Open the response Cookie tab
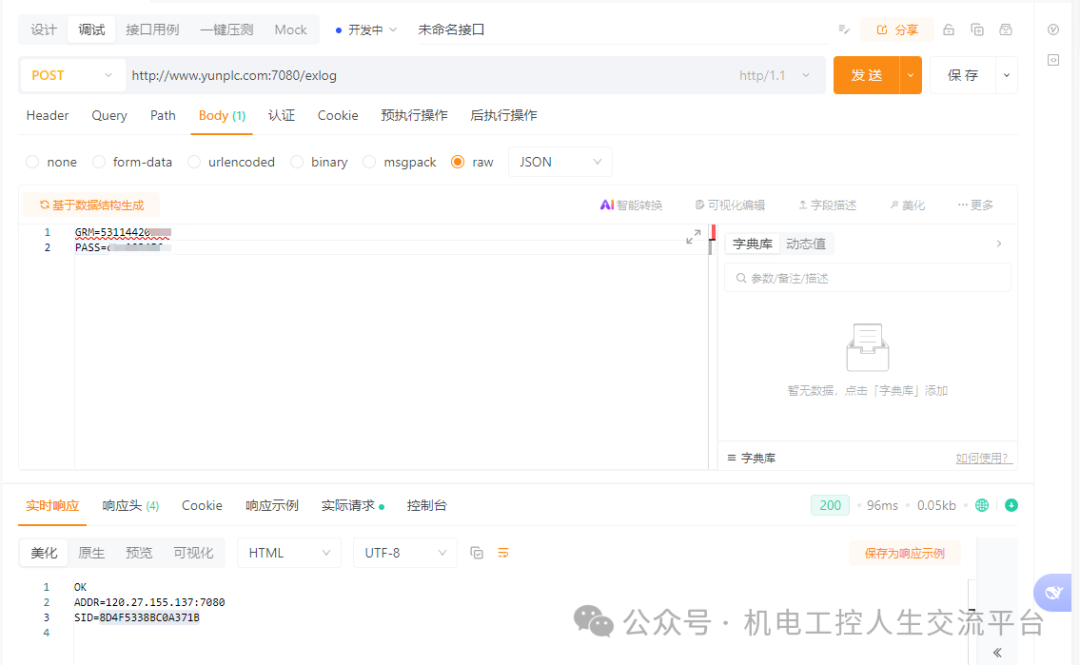Viewport: 1080px width, 665px height. pos(202,505)
